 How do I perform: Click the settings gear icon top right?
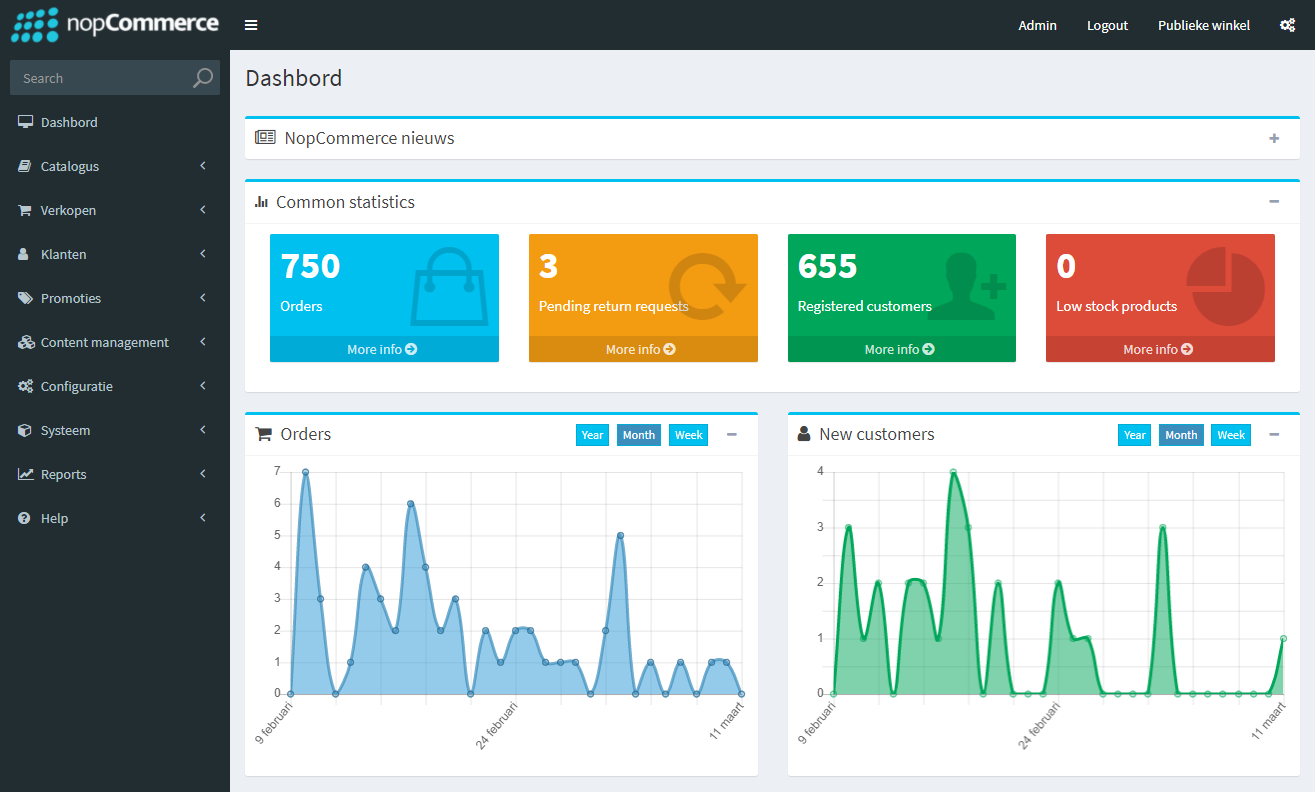tap(1287, 24)
